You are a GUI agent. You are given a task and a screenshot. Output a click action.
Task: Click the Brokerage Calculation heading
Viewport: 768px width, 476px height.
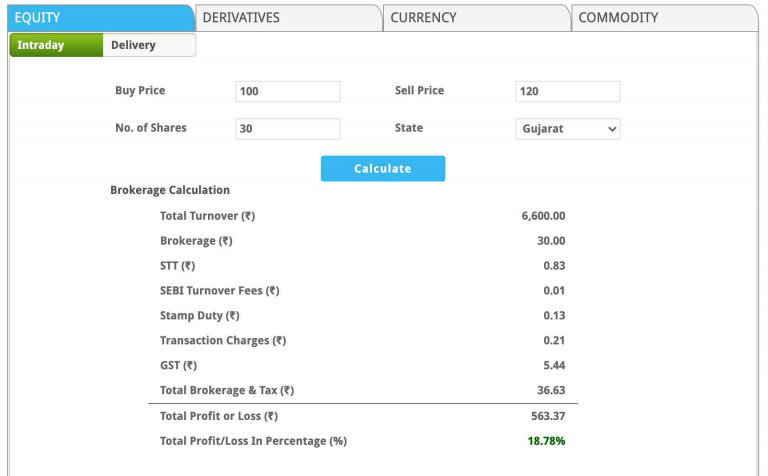click(x=170, y=190)
